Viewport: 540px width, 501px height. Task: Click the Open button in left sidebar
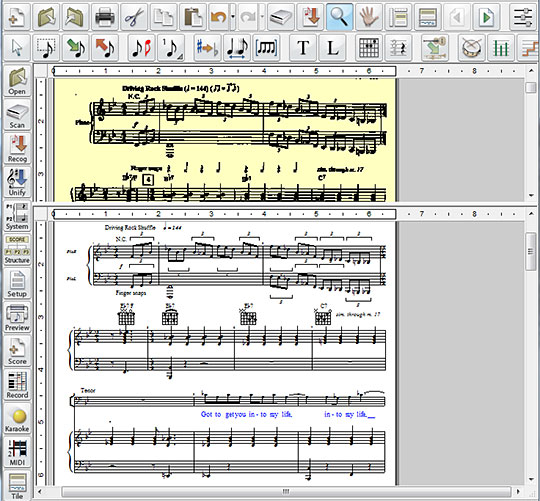(17, 81)
